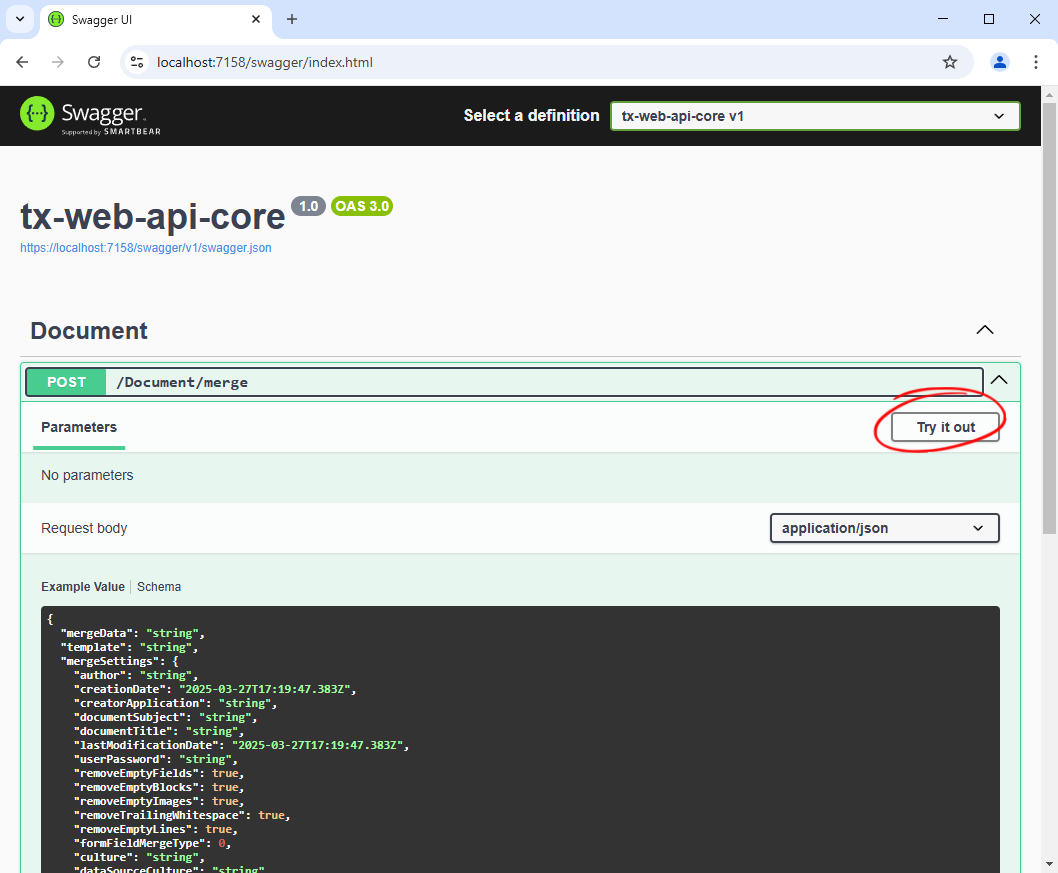Click the Chrome profile icon
Image resolution: width=1058 pixels, height=873 pixels.
coord(999,61)
